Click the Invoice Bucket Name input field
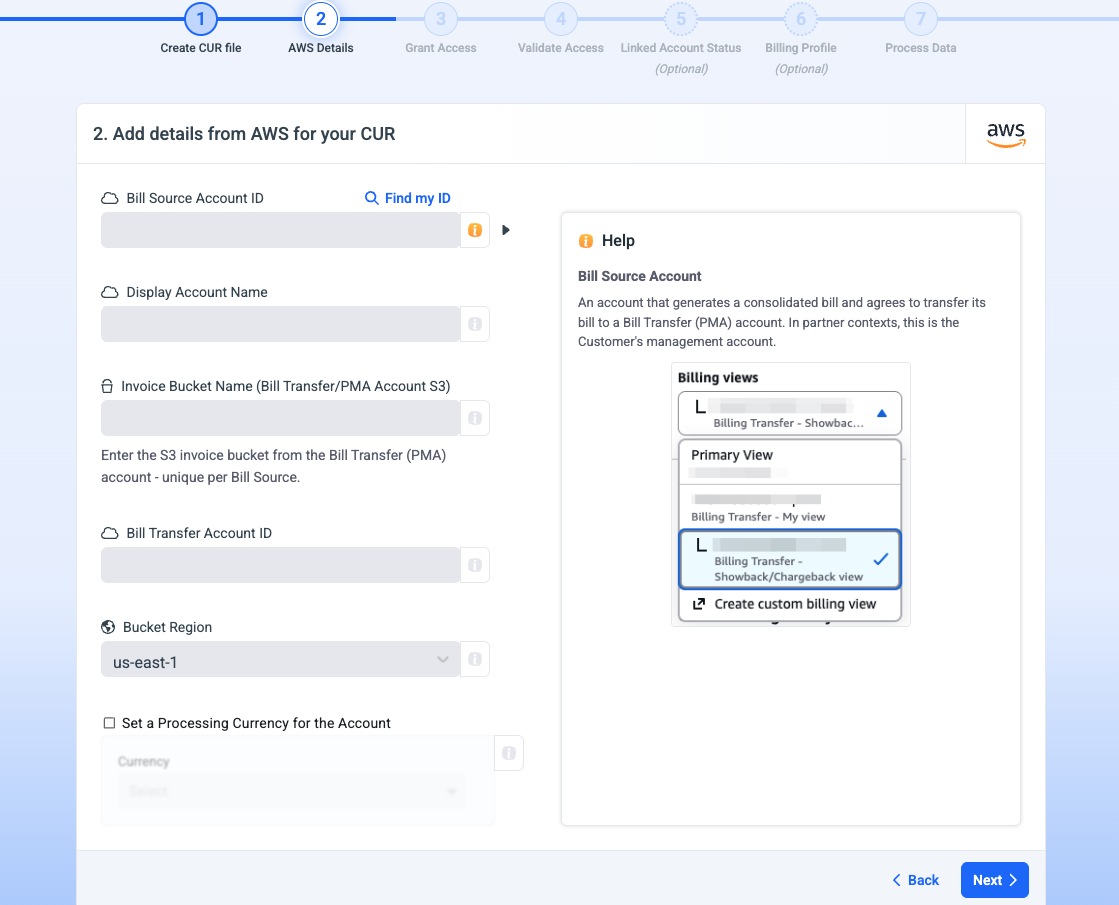This screenshot has width=1119, height=905. point(280,418)
